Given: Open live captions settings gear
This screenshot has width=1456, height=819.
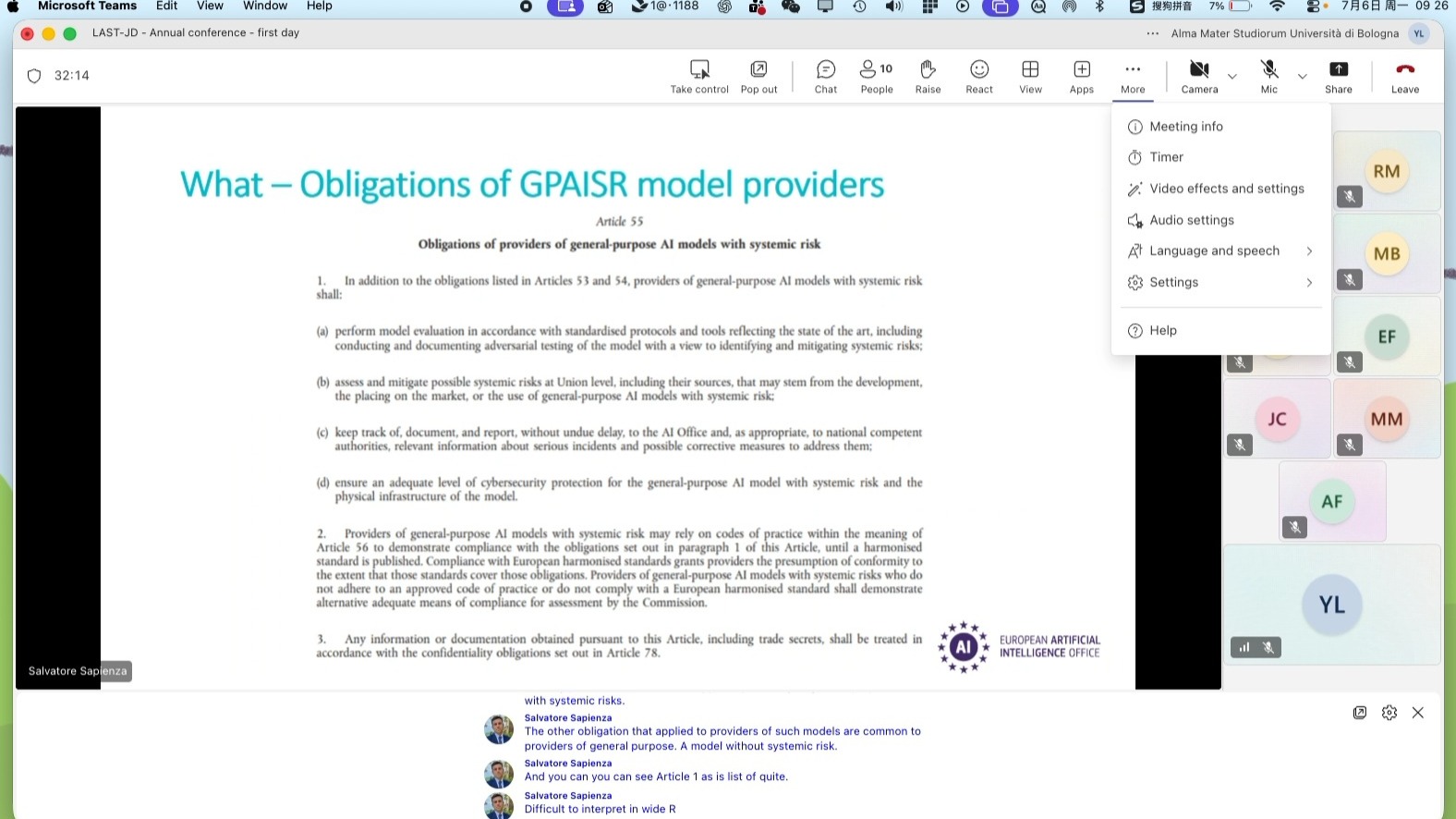Looking at the screenshot, I should click(x=1389, y=713).
